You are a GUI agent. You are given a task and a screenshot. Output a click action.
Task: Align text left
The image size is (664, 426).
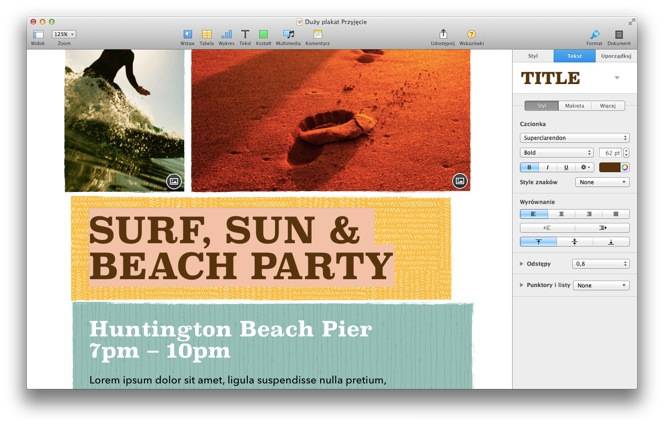[x=534, y=214]
